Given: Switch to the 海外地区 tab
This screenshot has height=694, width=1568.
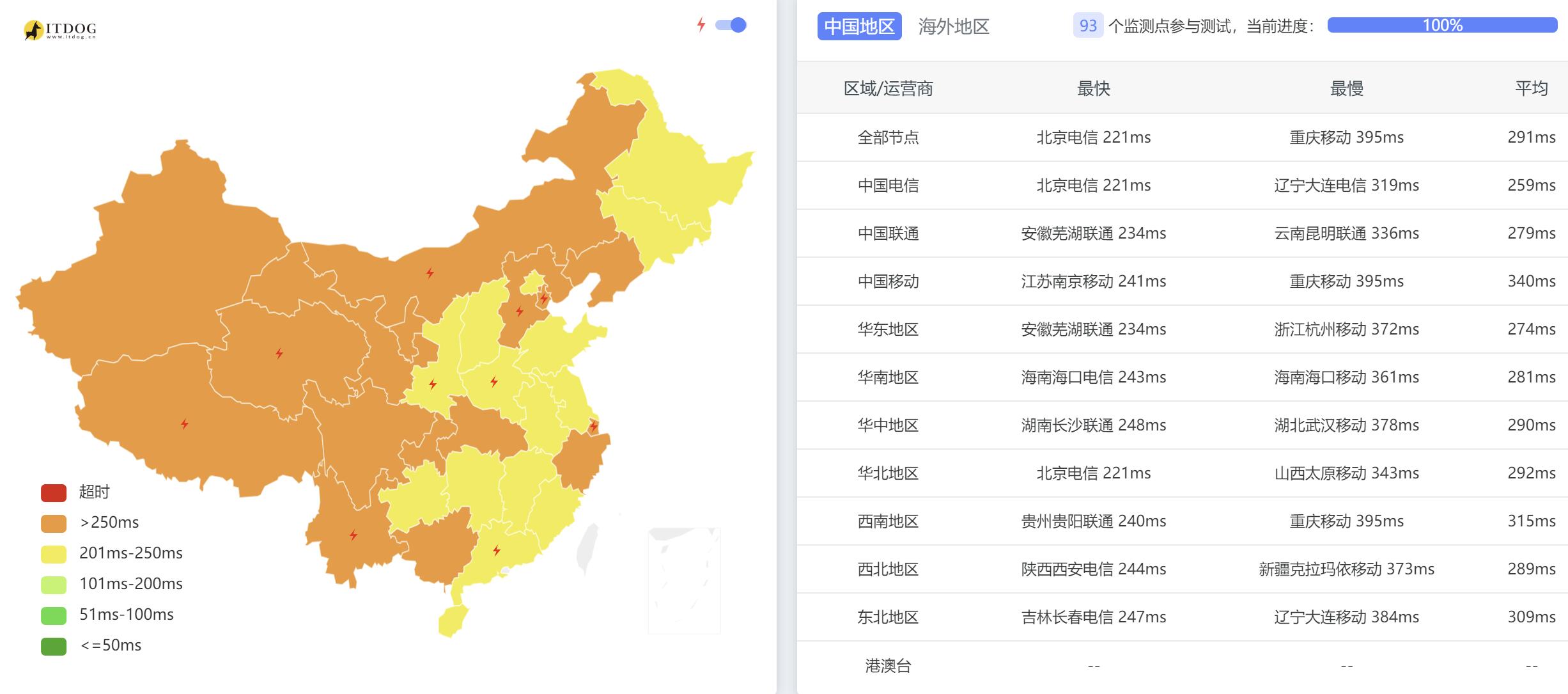Looking at the screenshot, I should point(954,26).
